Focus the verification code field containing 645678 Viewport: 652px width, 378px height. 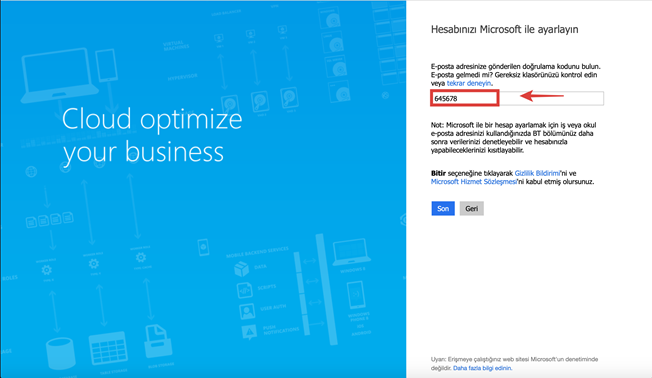coord(517,99)
